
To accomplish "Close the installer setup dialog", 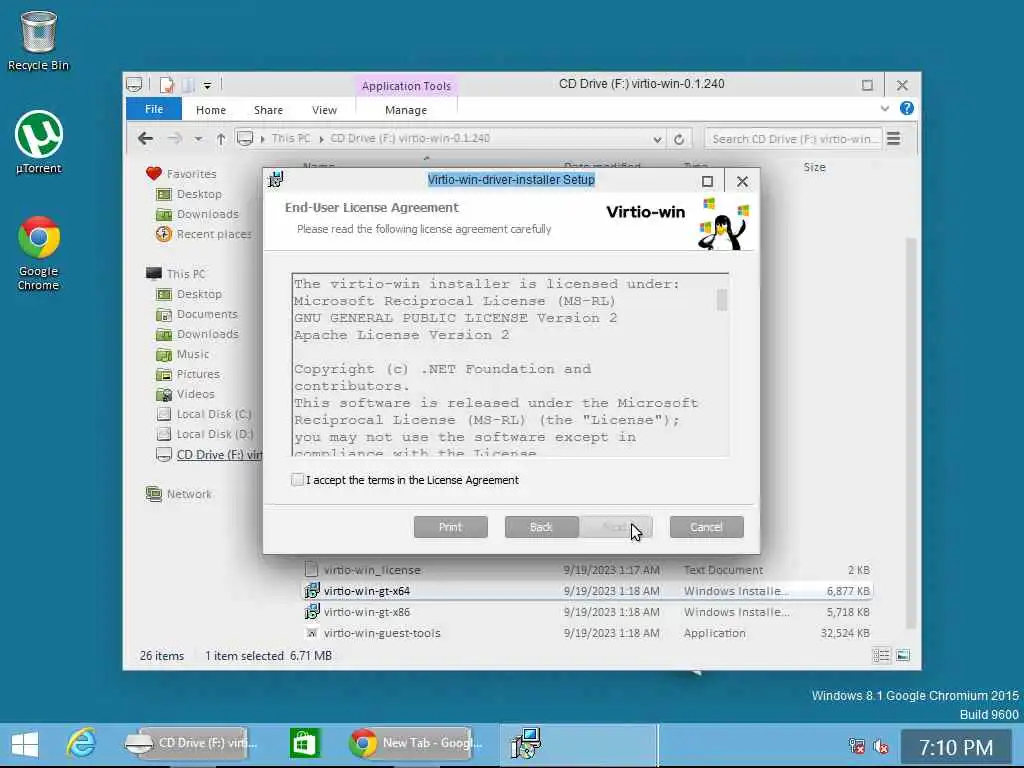I will pyautogui.click(x=742, y=181).
